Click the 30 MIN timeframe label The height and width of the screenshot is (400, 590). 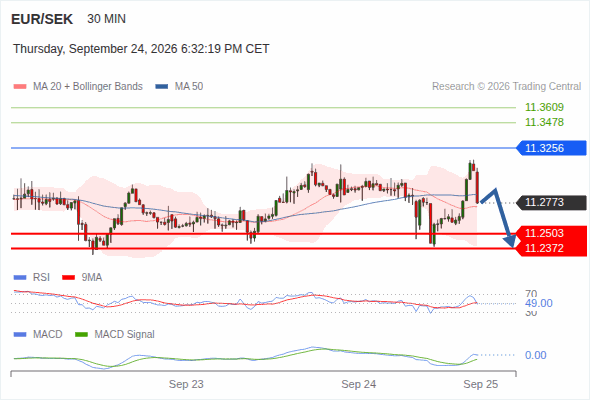(106, 19)
